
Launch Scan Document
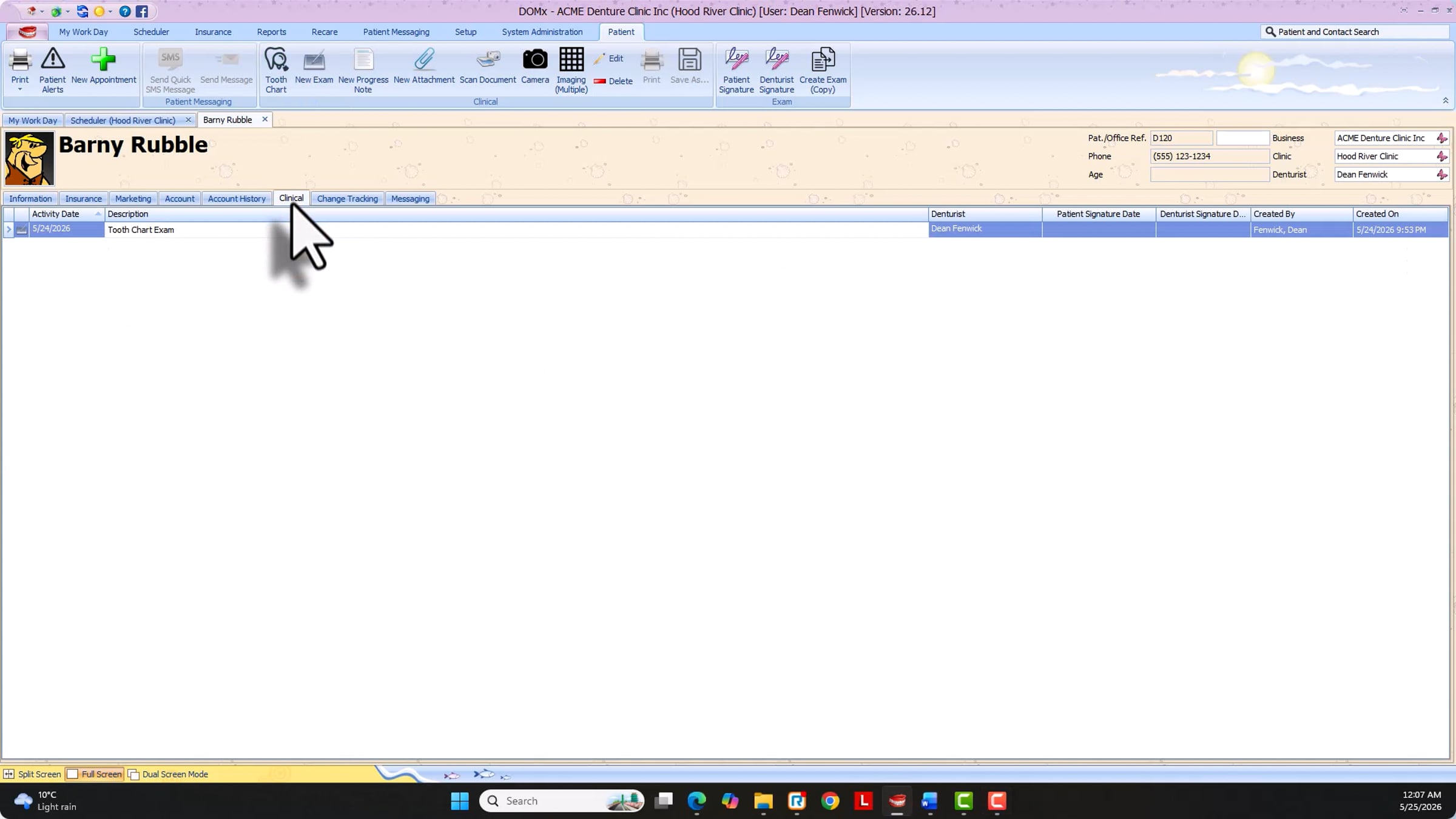pyautogui.click(x=487, y=66)
